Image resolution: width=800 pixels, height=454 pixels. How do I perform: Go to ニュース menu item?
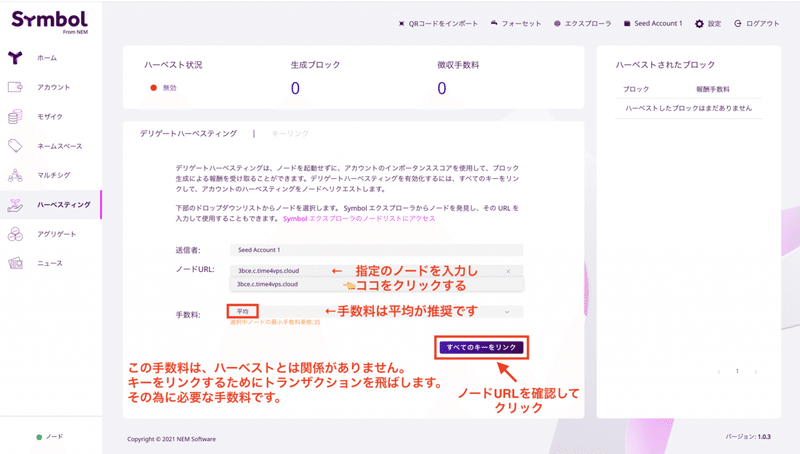click(x=50, y=263)
